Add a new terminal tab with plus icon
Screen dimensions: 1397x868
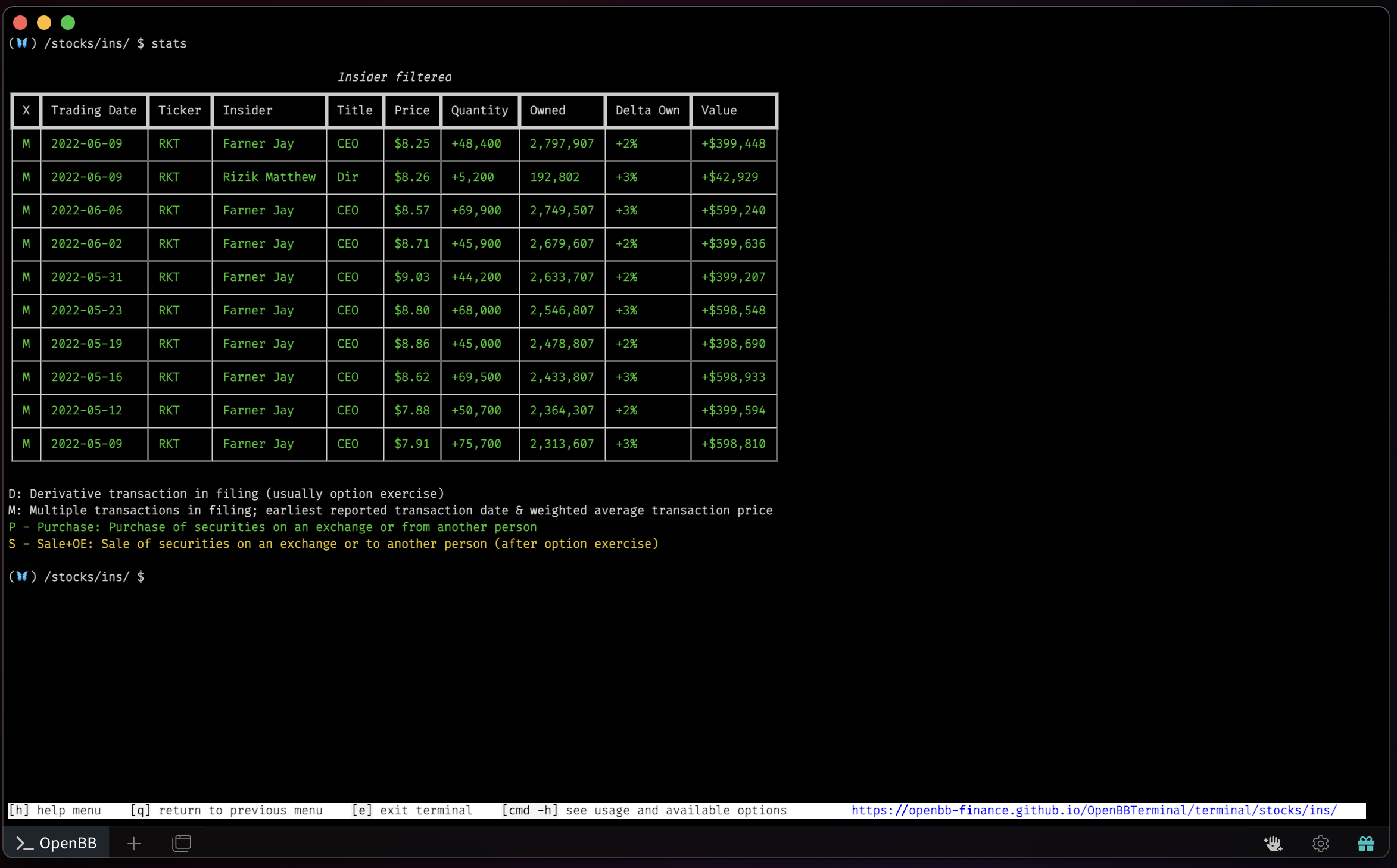[134, 843]
